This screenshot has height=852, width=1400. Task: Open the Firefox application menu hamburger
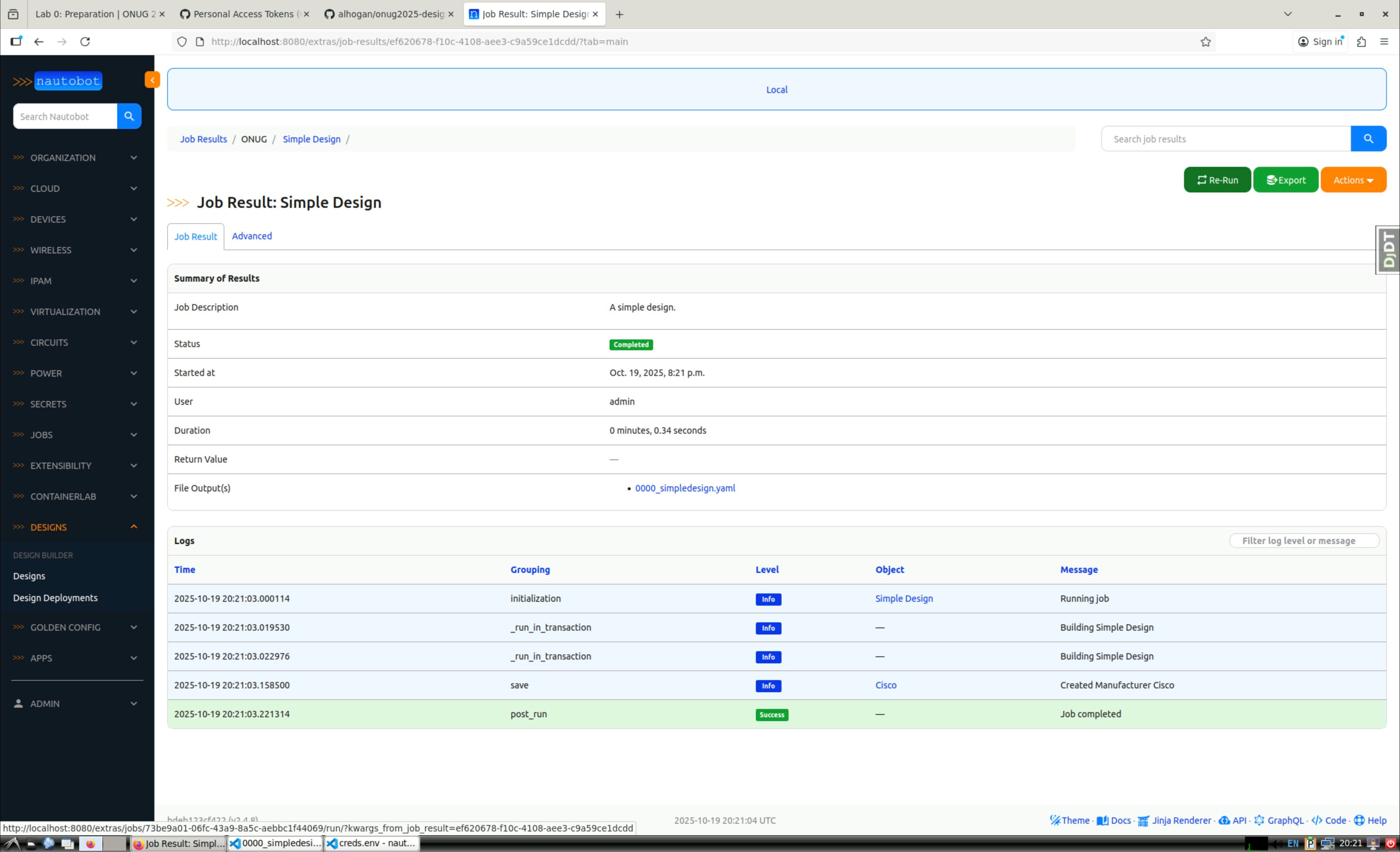pos(1384,41)
